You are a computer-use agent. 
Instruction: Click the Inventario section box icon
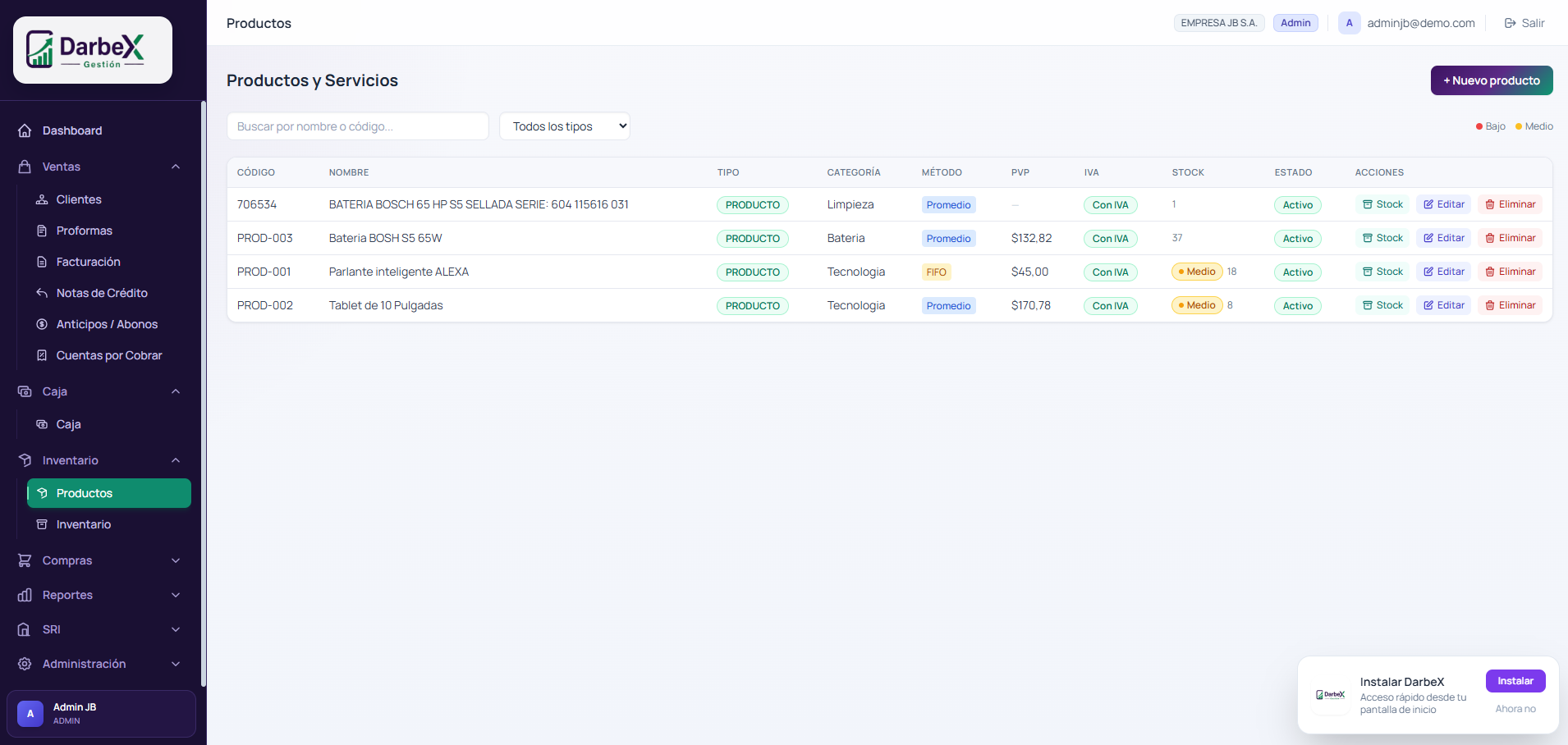(25, 460)
